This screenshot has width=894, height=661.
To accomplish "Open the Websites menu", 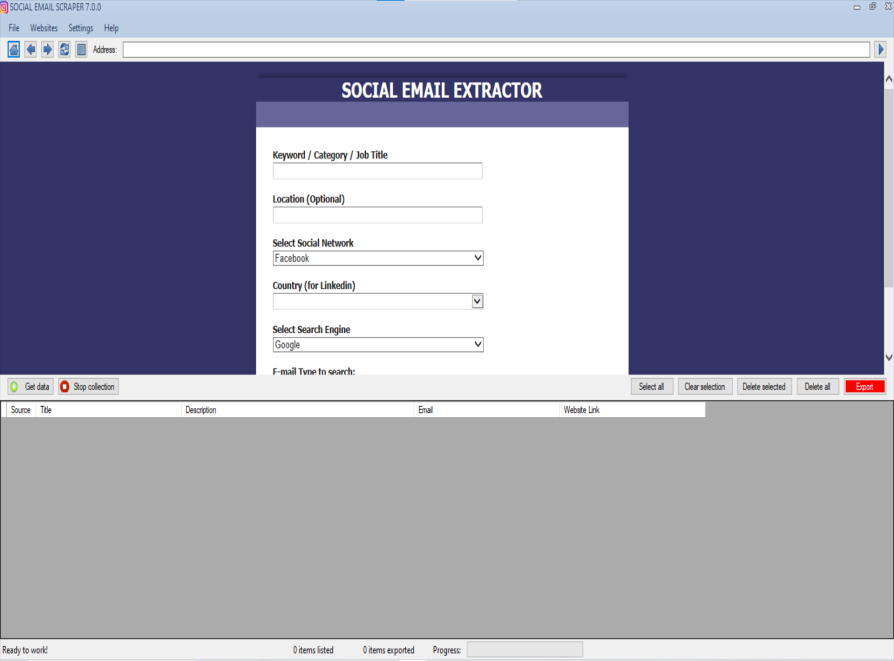I will [x=44, y=28].
